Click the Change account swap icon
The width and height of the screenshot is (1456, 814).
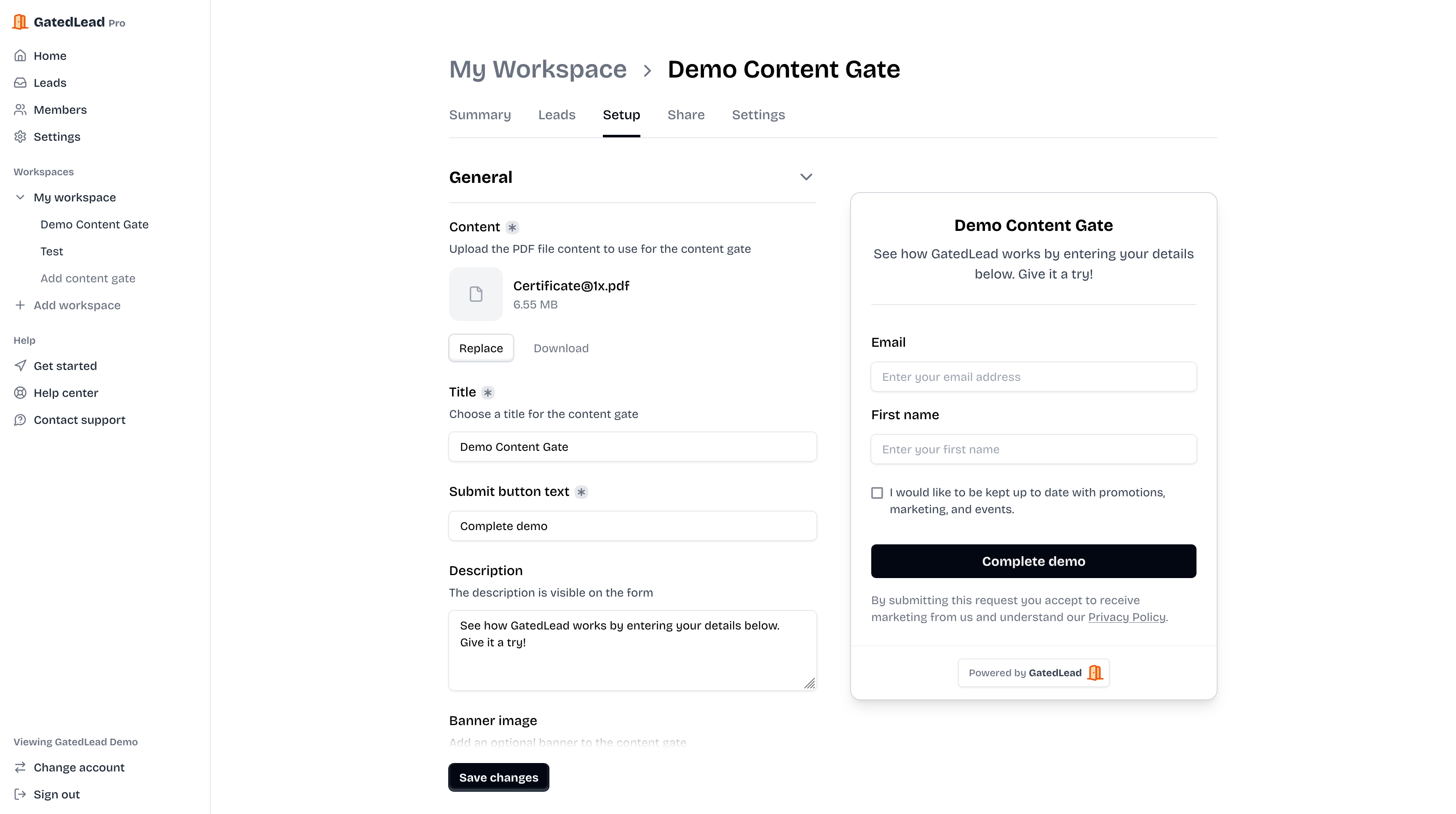pyautogui.click(x=20, y=767)
